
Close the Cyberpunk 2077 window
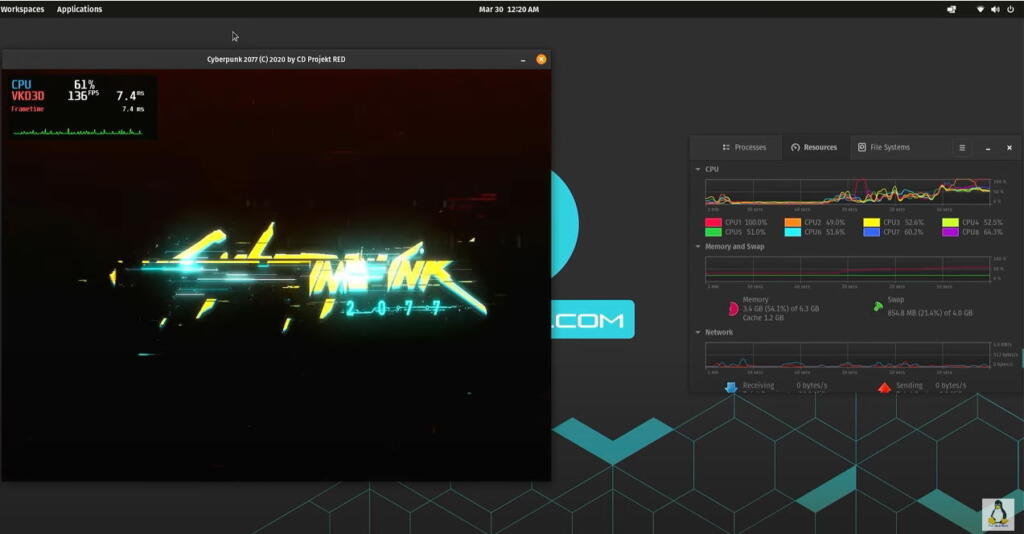click(x=541, y=59)
